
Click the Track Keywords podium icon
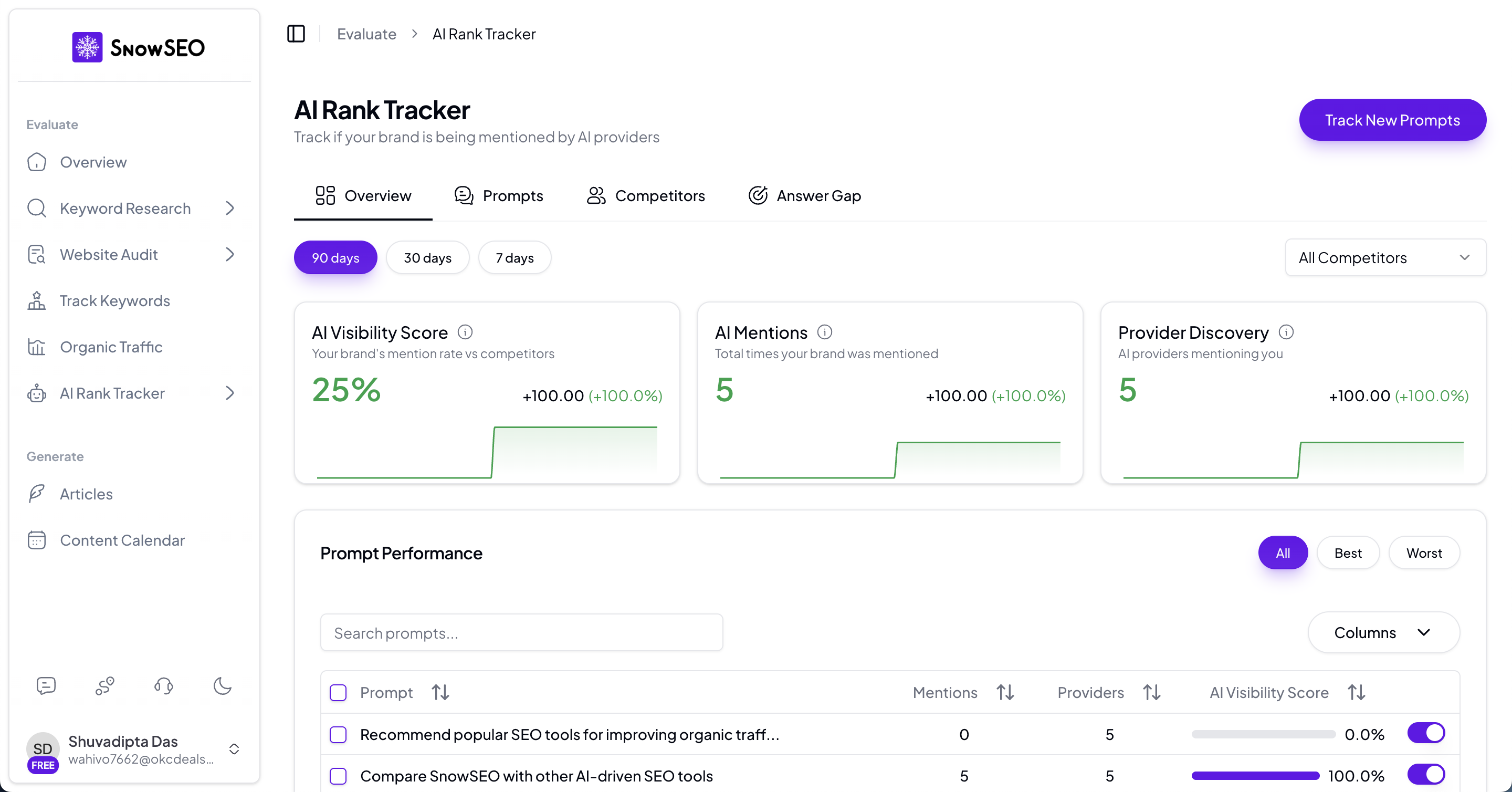click(36, 300)
